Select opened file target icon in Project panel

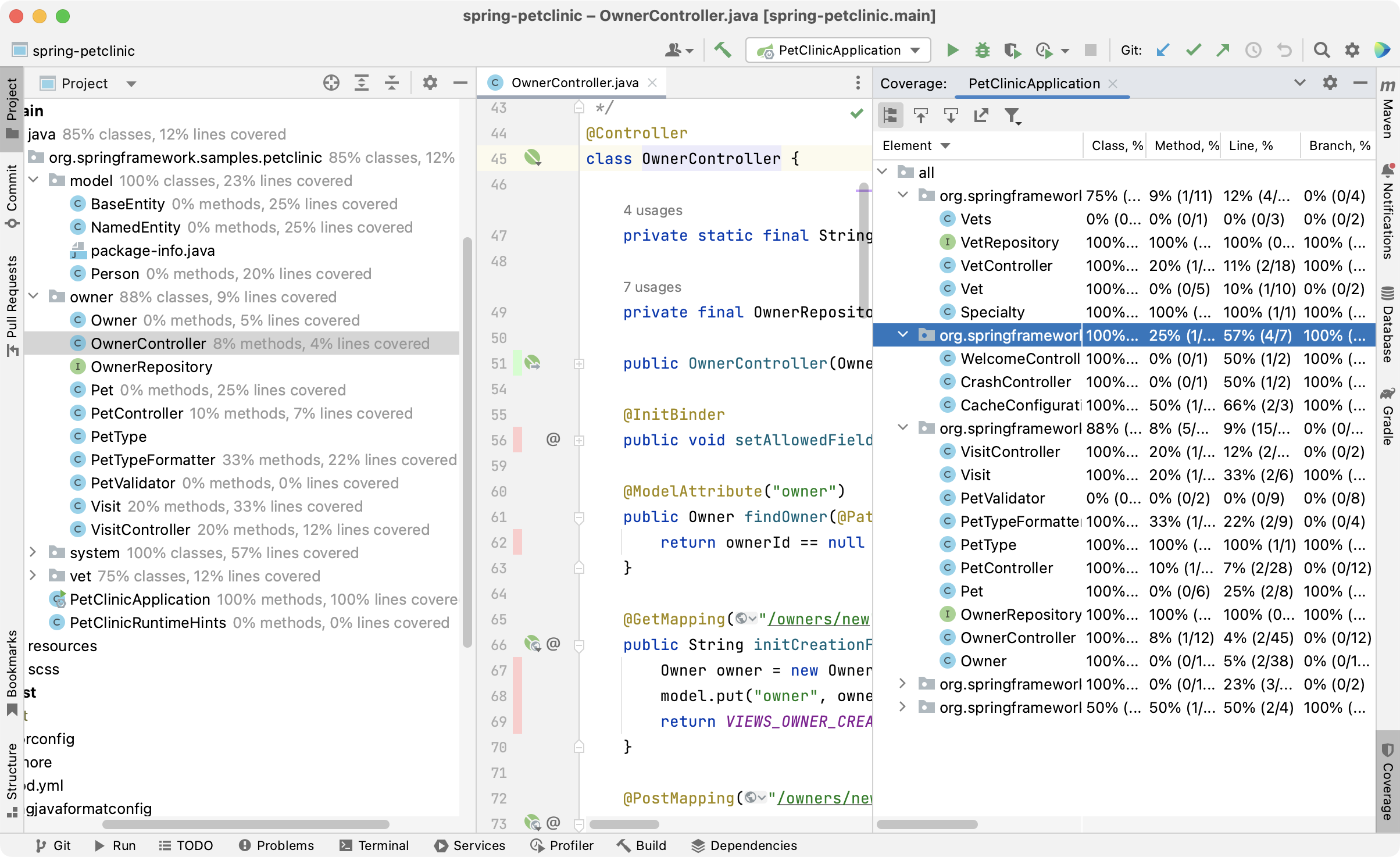[331, 83]
